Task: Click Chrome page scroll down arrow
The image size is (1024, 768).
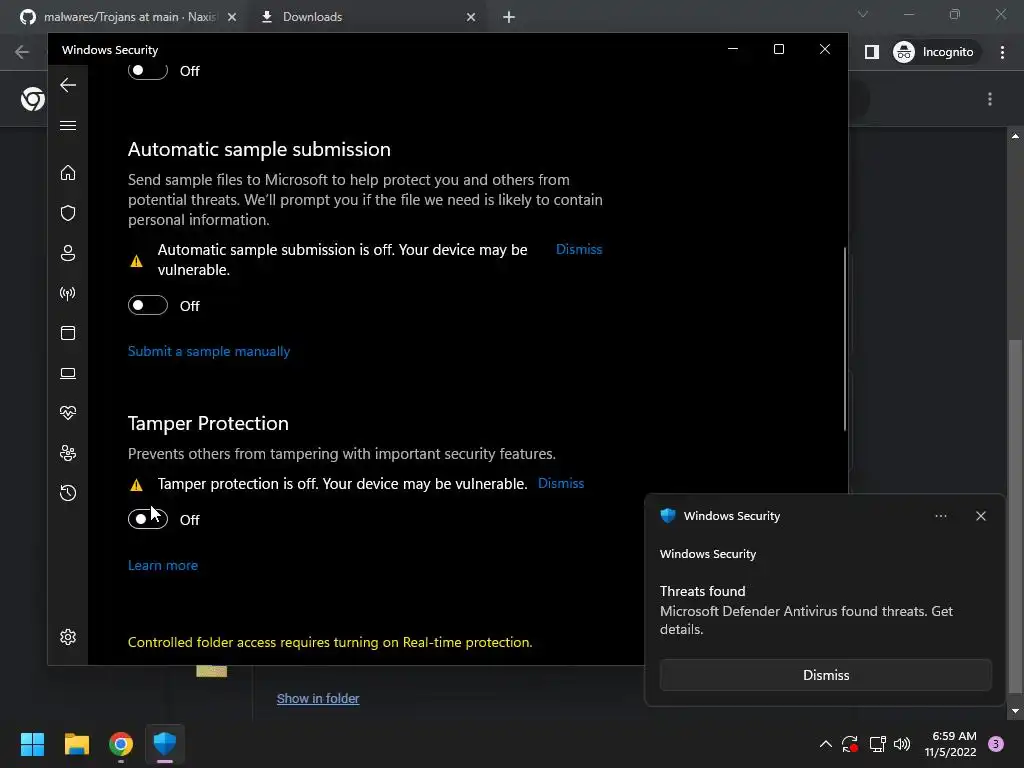Action: [1015, 711]
